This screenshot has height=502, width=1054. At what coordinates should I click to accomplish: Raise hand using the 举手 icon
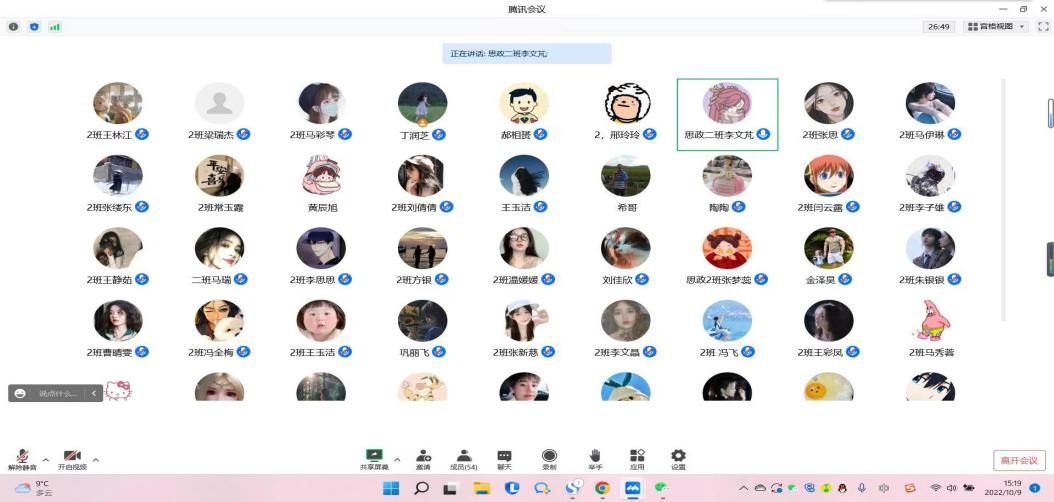594,457
